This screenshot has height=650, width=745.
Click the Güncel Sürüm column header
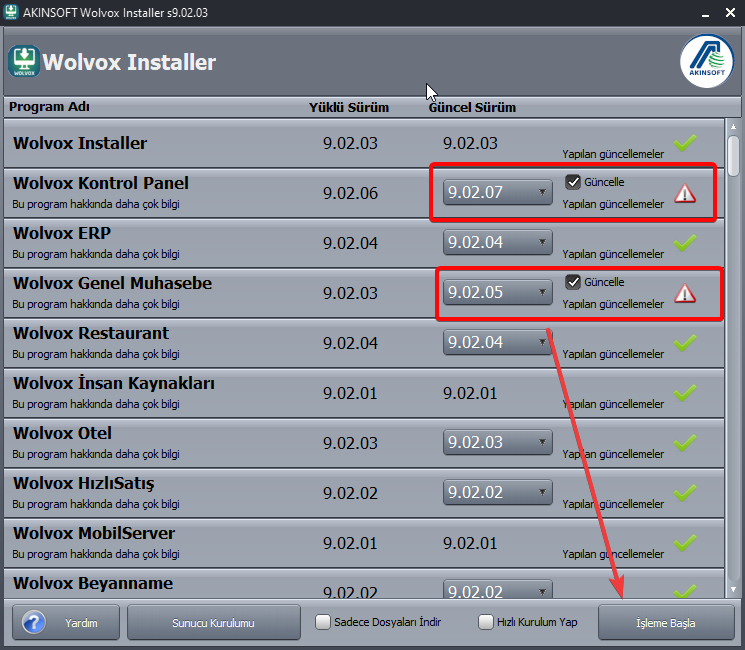[472, 108]
